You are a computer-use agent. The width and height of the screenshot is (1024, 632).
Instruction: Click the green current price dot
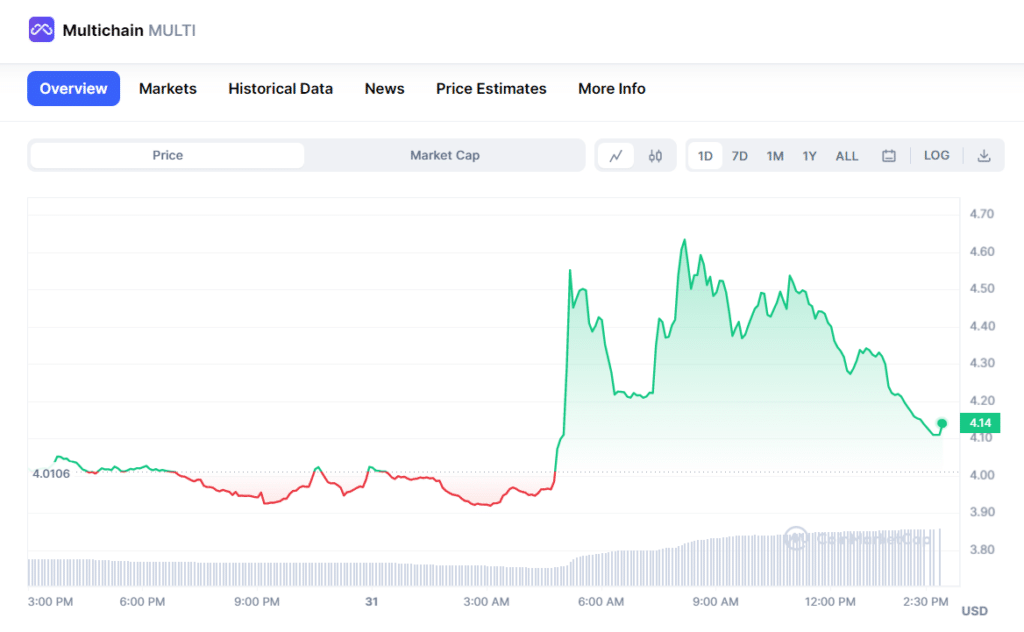point(941,423)
